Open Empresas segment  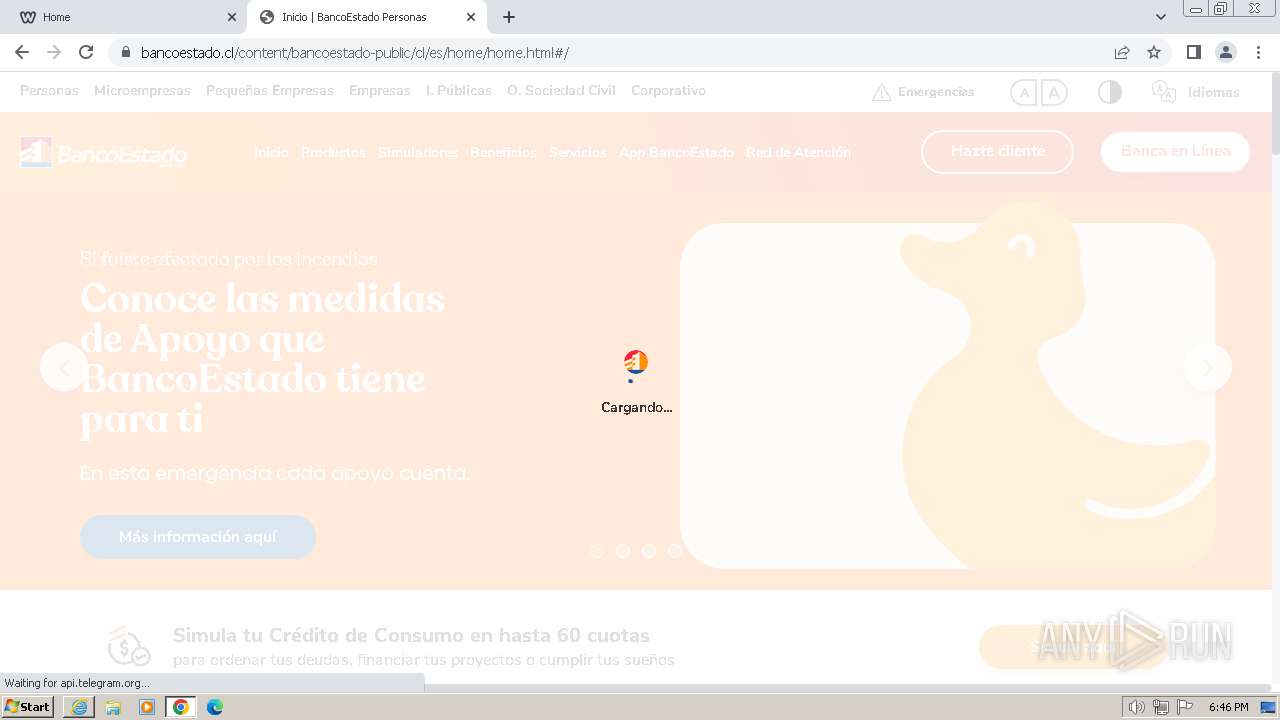tap(380, 90)
